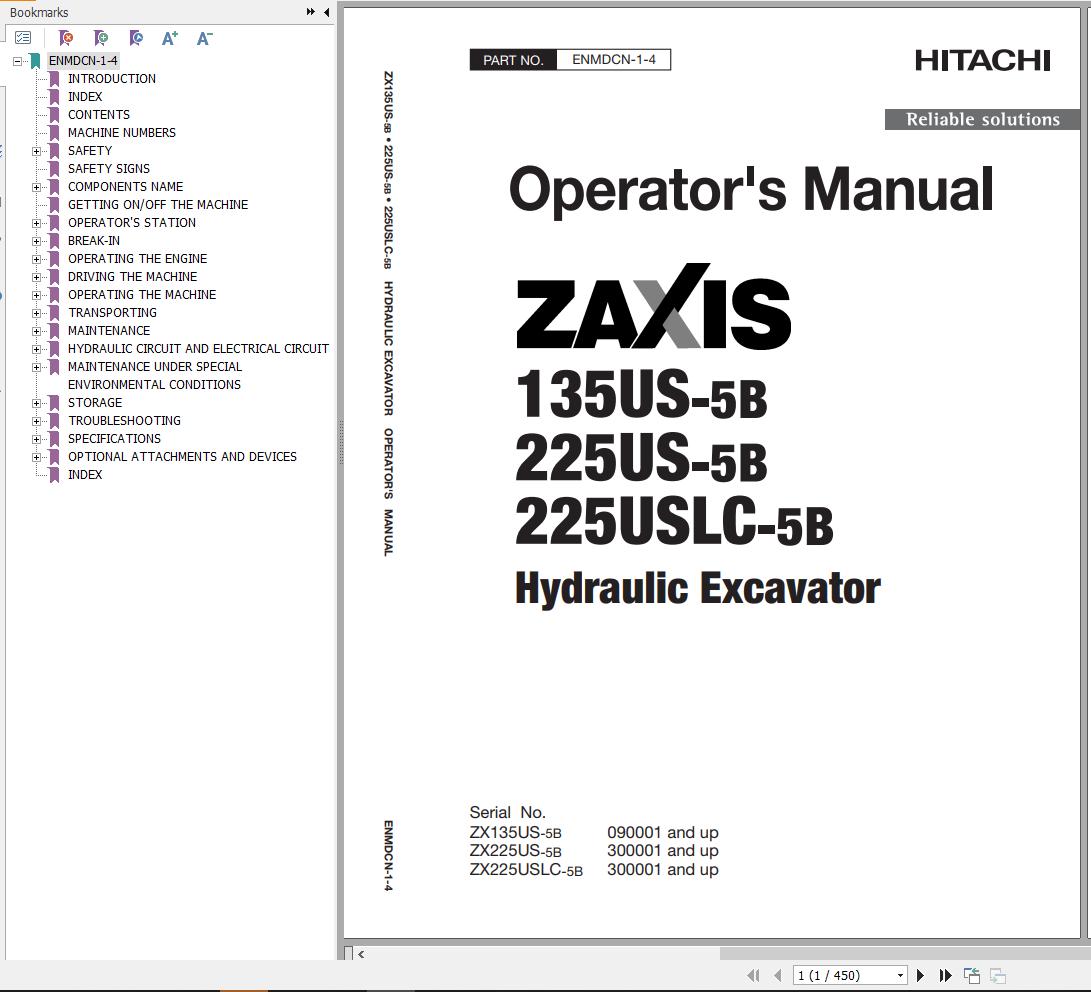Open MAINTENANCE UNDER SPECIAL ENVIRONMENTAL CONDITIONS bookmark
Image resolution: width=1091 pixels, height=992 pixels.
(154, 376)
